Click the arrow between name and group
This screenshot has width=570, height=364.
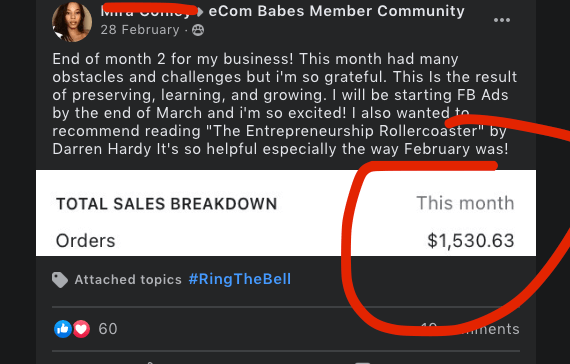pos(200,12)
